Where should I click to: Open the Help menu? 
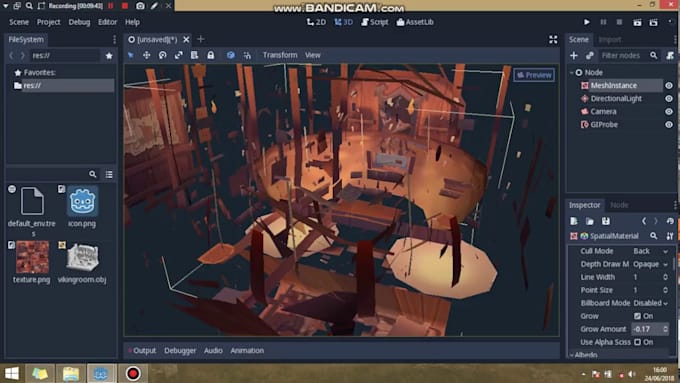point(132,22)
